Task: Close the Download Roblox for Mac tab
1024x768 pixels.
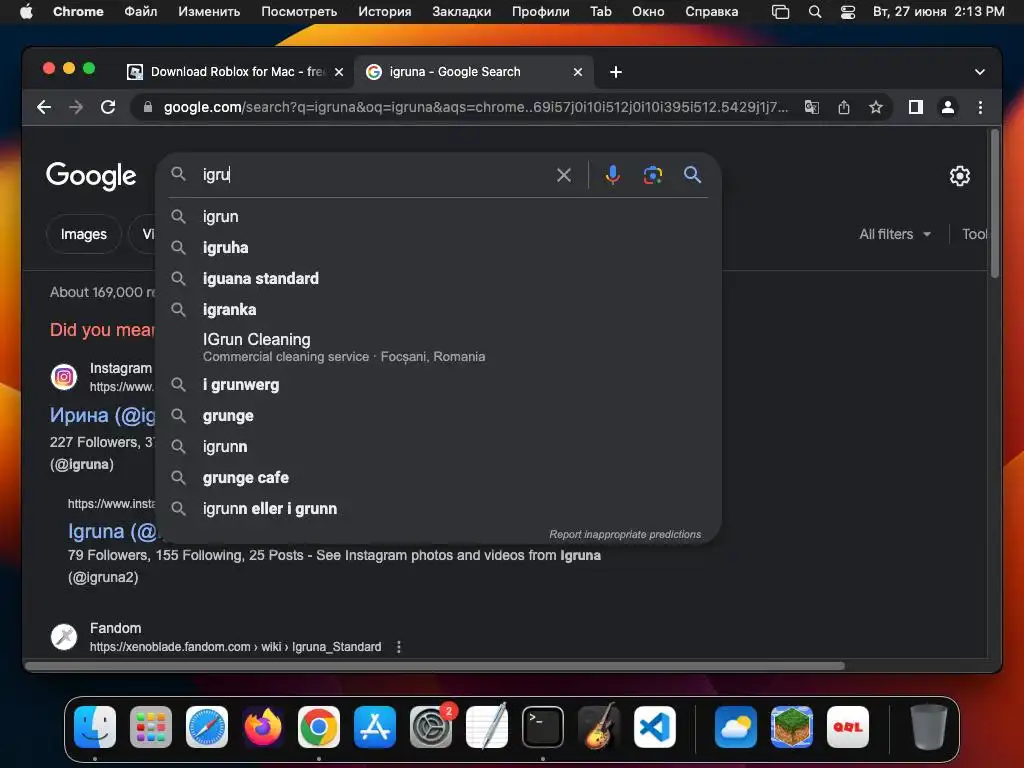Action: pos(339,72)
